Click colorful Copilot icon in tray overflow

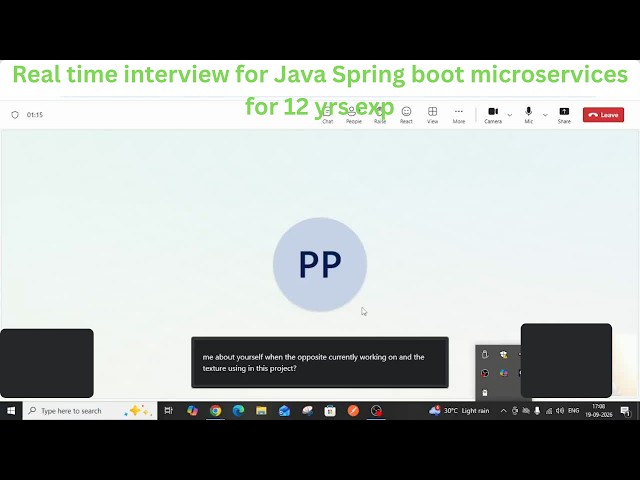[504, 373]
